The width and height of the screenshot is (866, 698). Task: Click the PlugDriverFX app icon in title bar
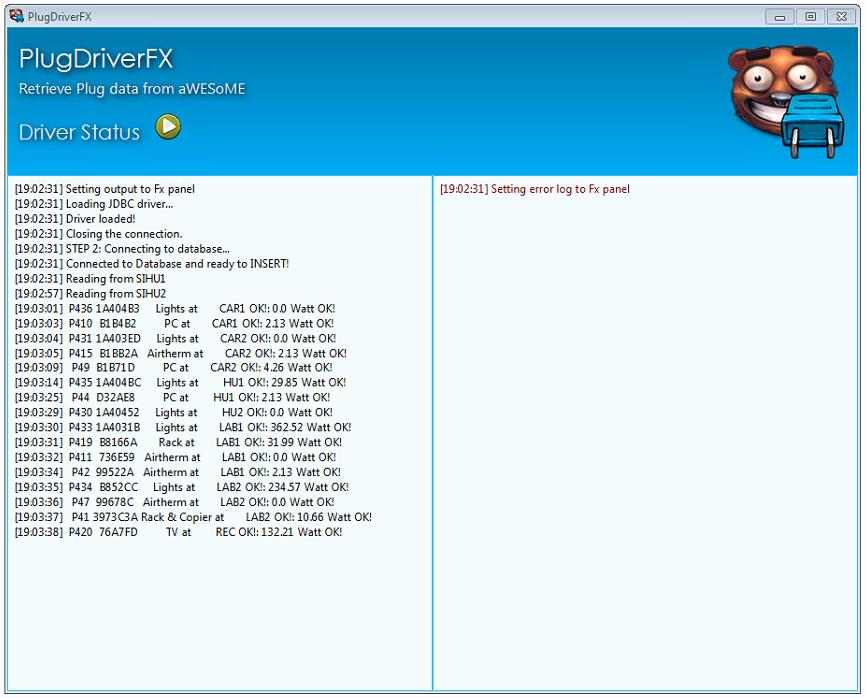click(17, 16)
